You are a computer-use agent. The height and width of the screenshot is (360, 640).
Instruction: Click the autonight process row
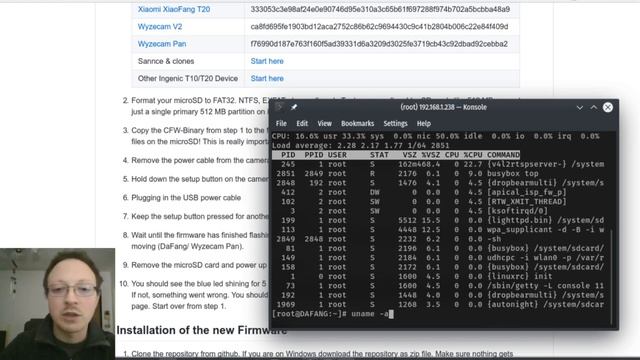tap(438, 304)
